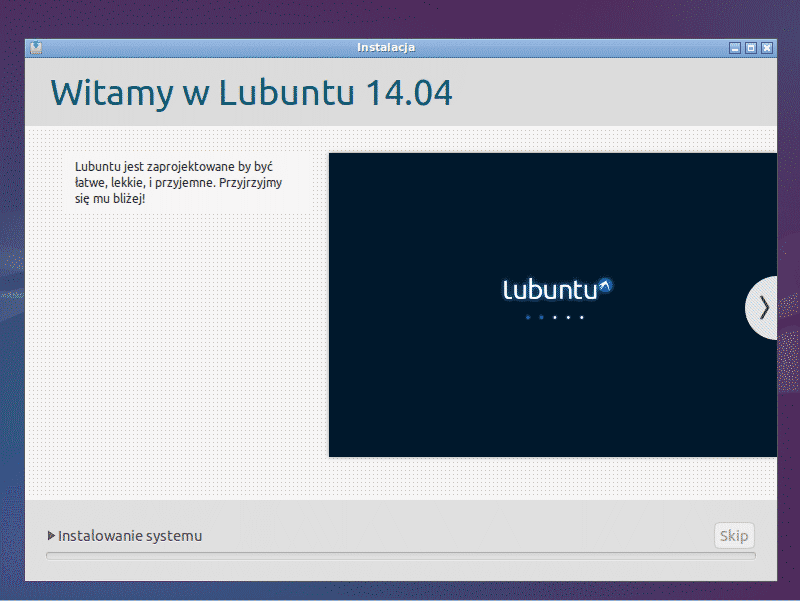Click the loading dots under lubuntu logo
800x601 pixels.
(554, 317)
